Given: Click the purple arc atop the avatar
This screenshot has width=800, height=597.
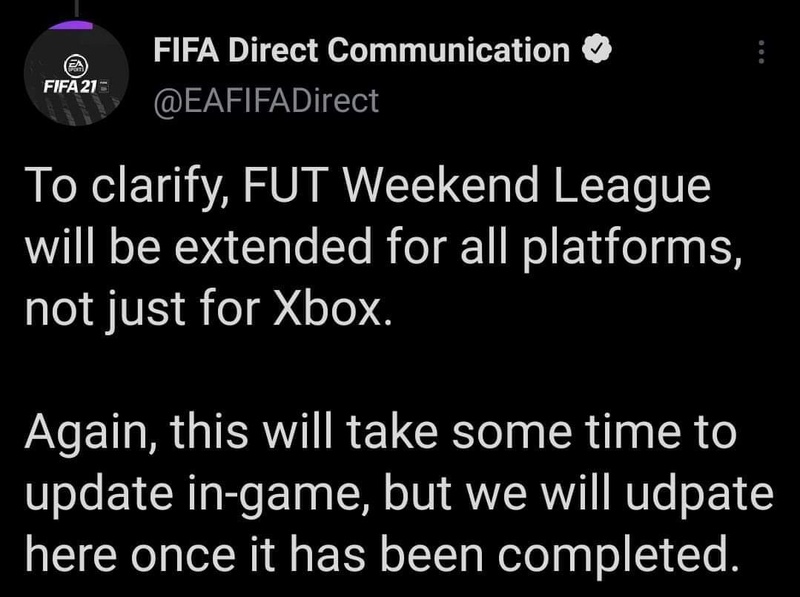Looking at the screenshot, I should [71, 25].
